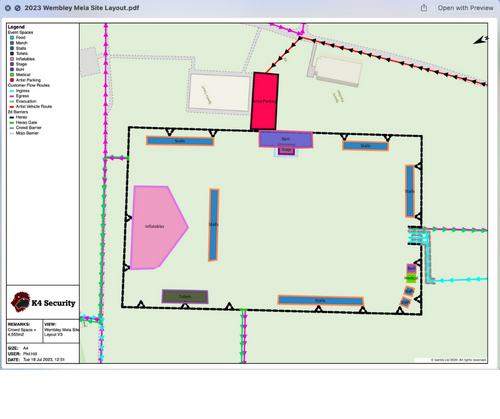Click the vertical Stalls strip in the site center

(x=214, y=225)
